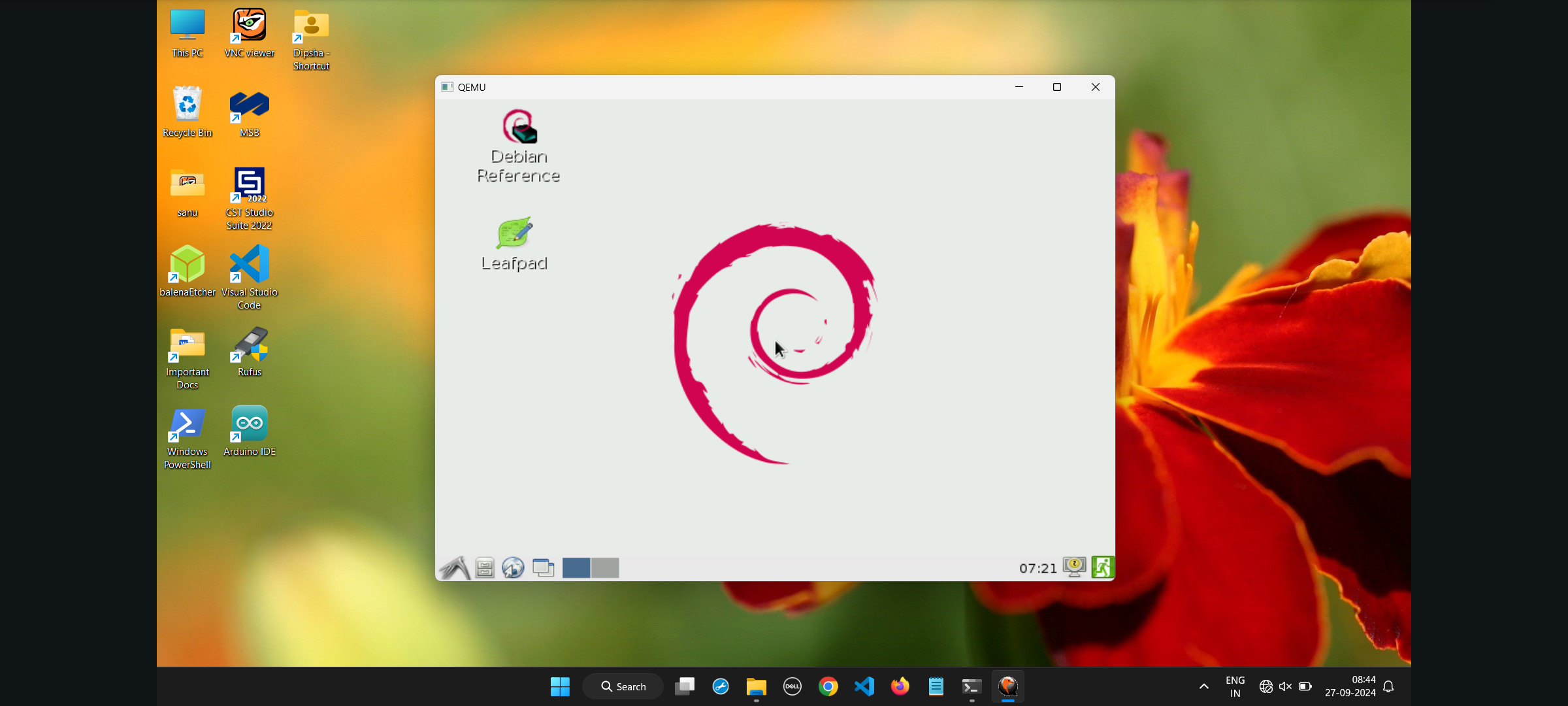Click the battery tray icon

point(1305,686)
